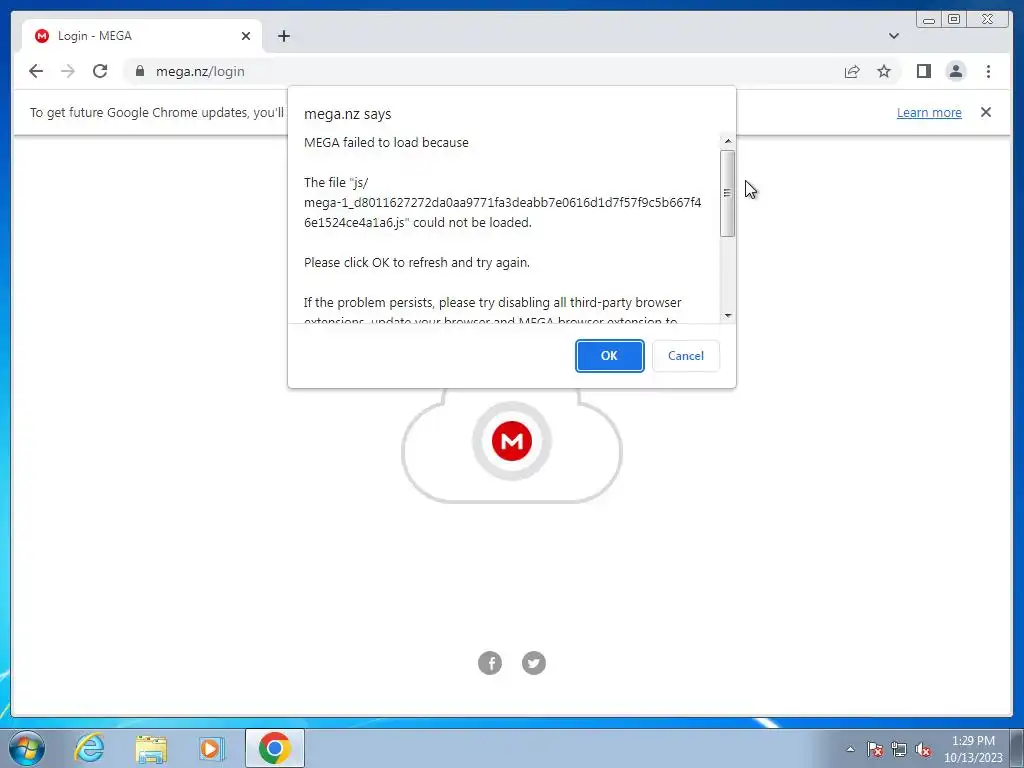The width and height of the screenshot is (1024, 768).
Task: Open the Windows Start menu
Action: 26,748
